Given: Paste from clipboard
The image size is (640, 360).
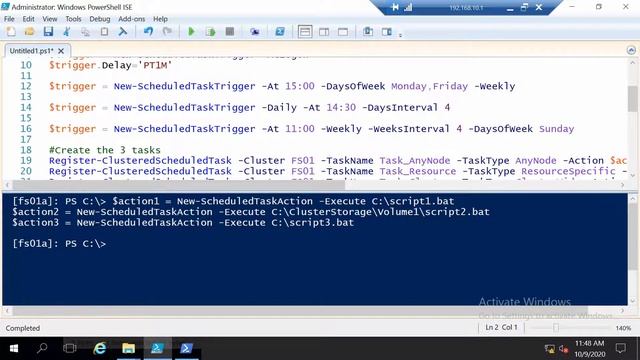Looking at the screenshot, I should (x=104, y=31).
